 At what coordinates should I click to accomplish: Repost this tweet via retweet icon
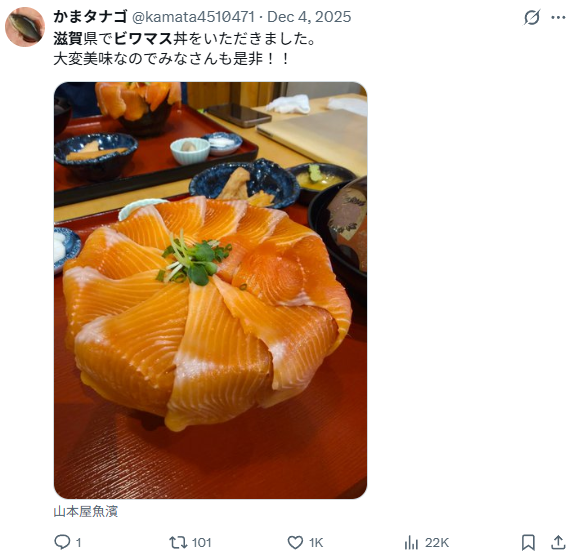178,542
